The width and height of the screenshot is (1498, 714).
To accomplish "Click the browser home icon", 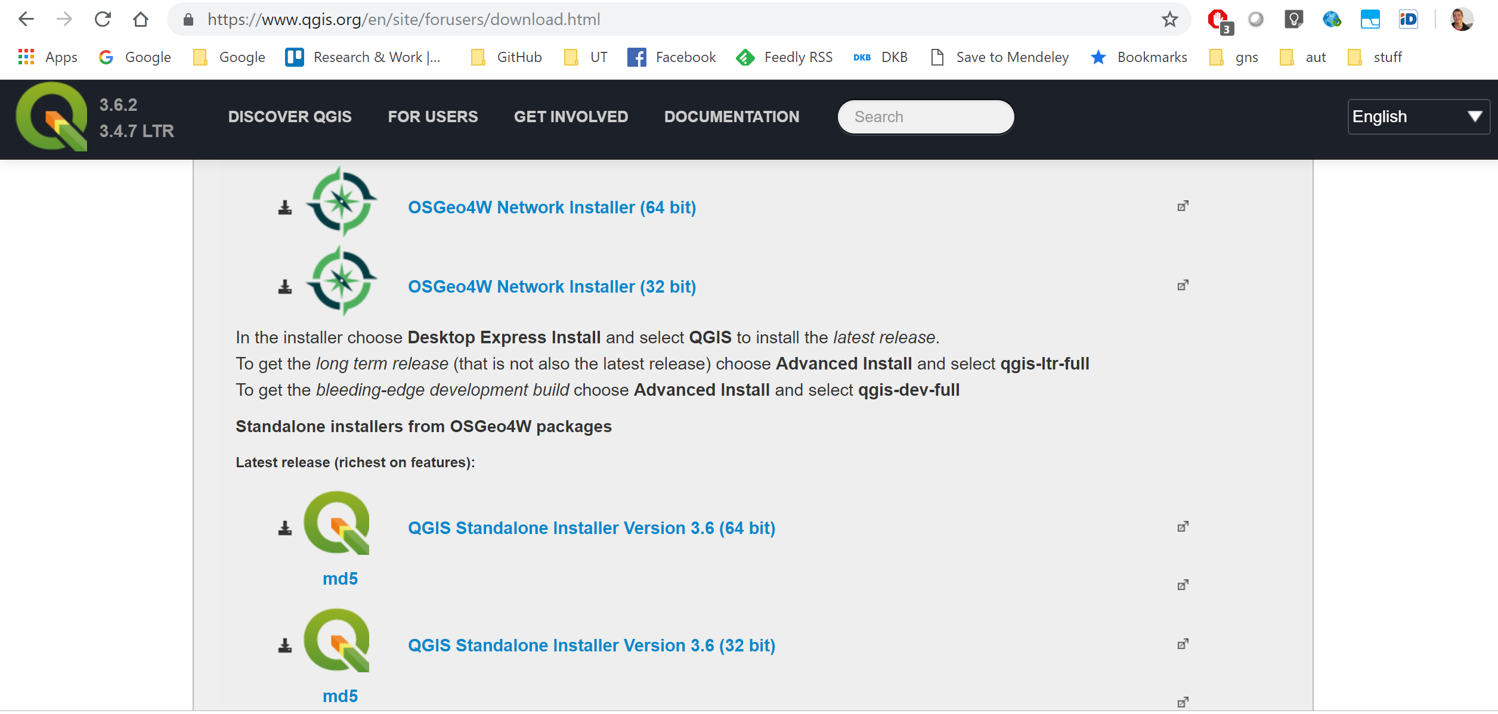I will 140,18.
